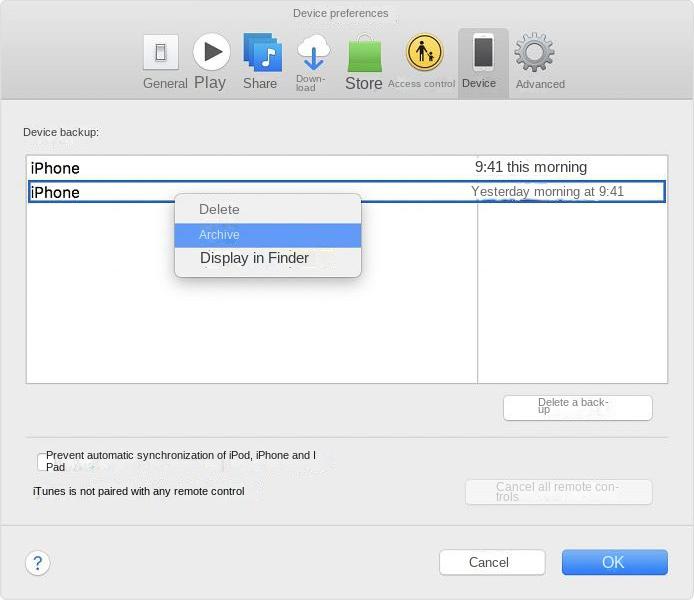Enable Prevent automatic synchronization checkbox
The width and height of the screenshot is (694, 600).
click(41, 462)
